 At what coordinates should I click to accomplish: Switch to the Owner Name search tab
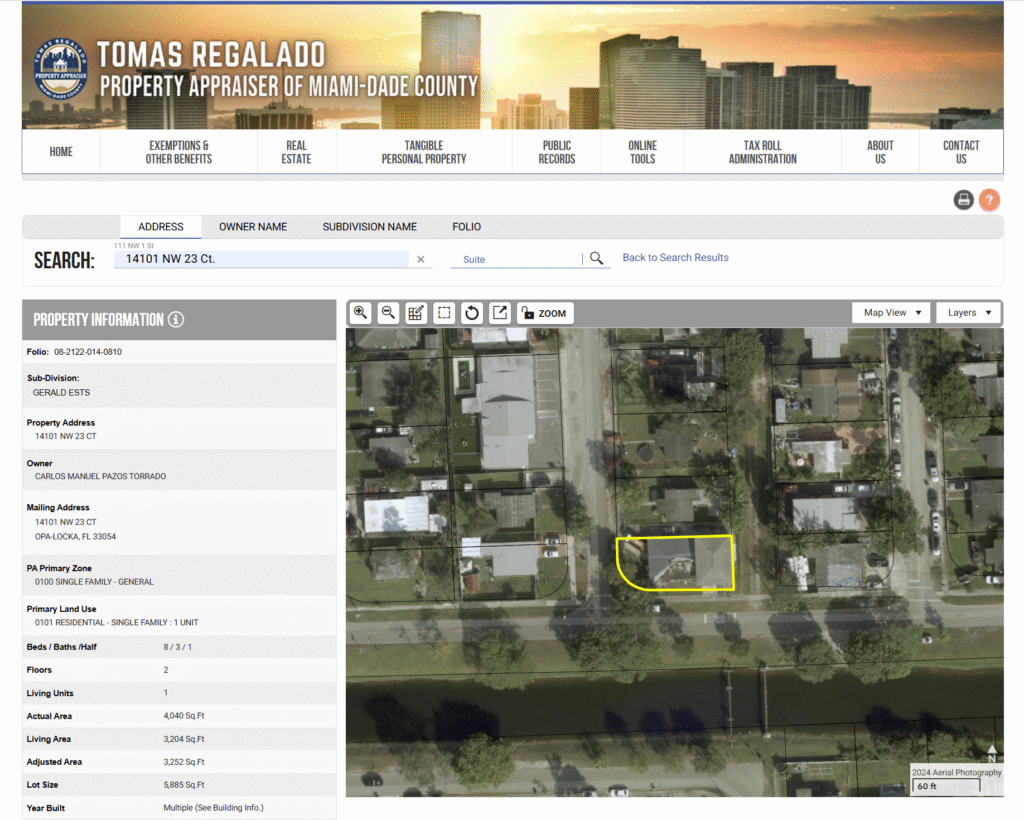253,227
